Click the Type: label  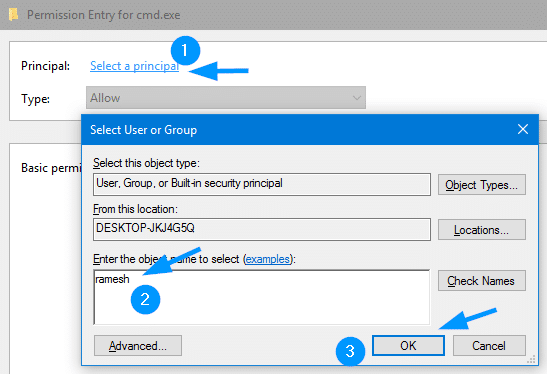click(35, 99)
